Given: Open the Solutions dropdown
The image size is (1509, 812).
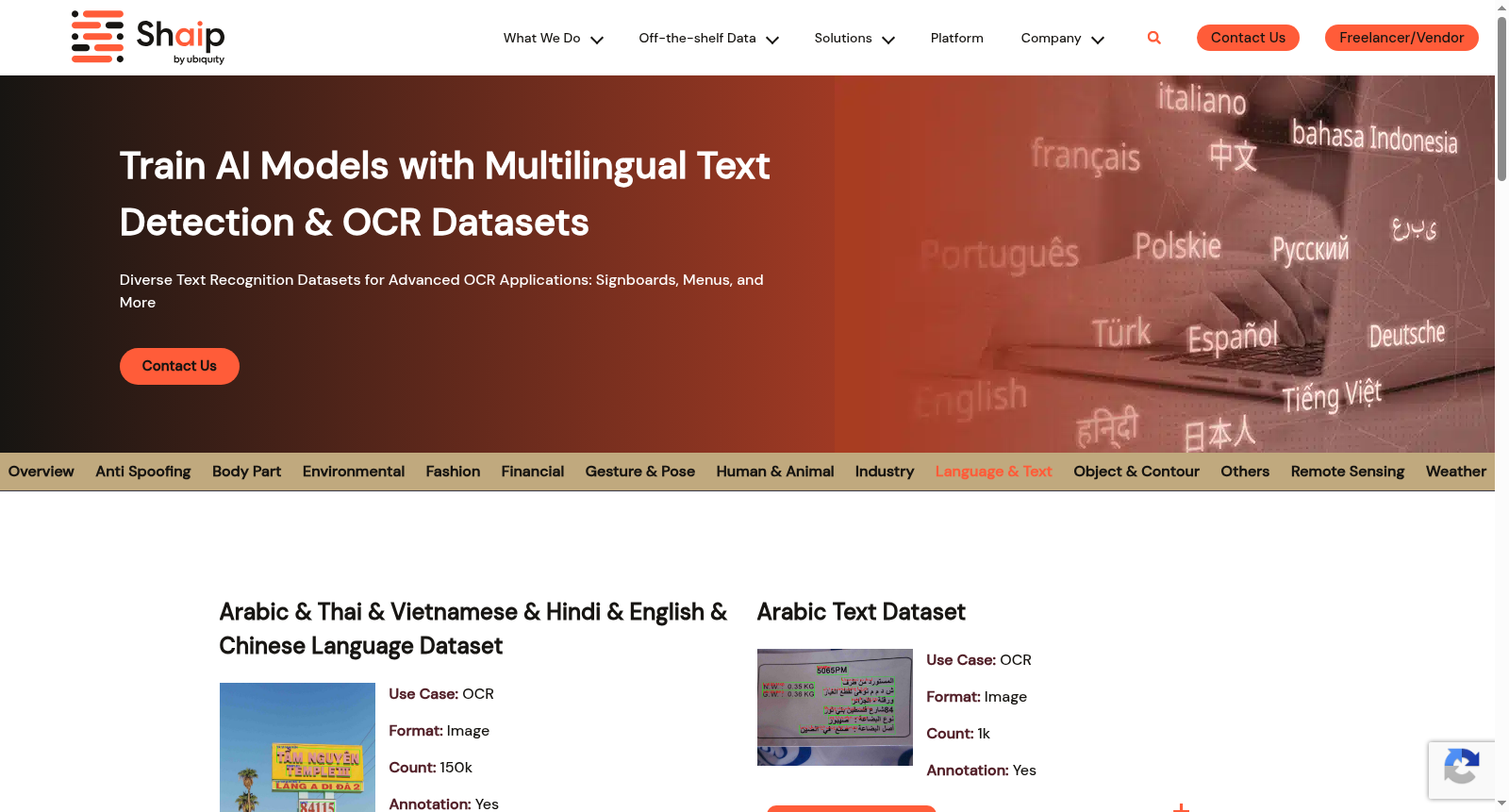Looking at the screenshot, I should 854,39.
